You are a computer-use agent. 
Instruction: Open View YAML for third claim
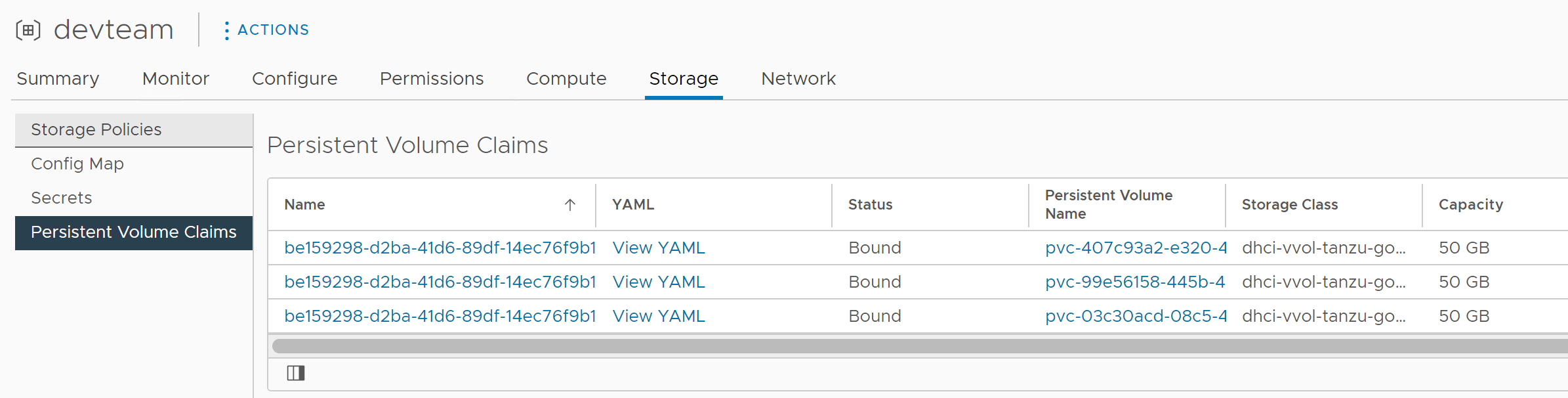pos(659,316)
